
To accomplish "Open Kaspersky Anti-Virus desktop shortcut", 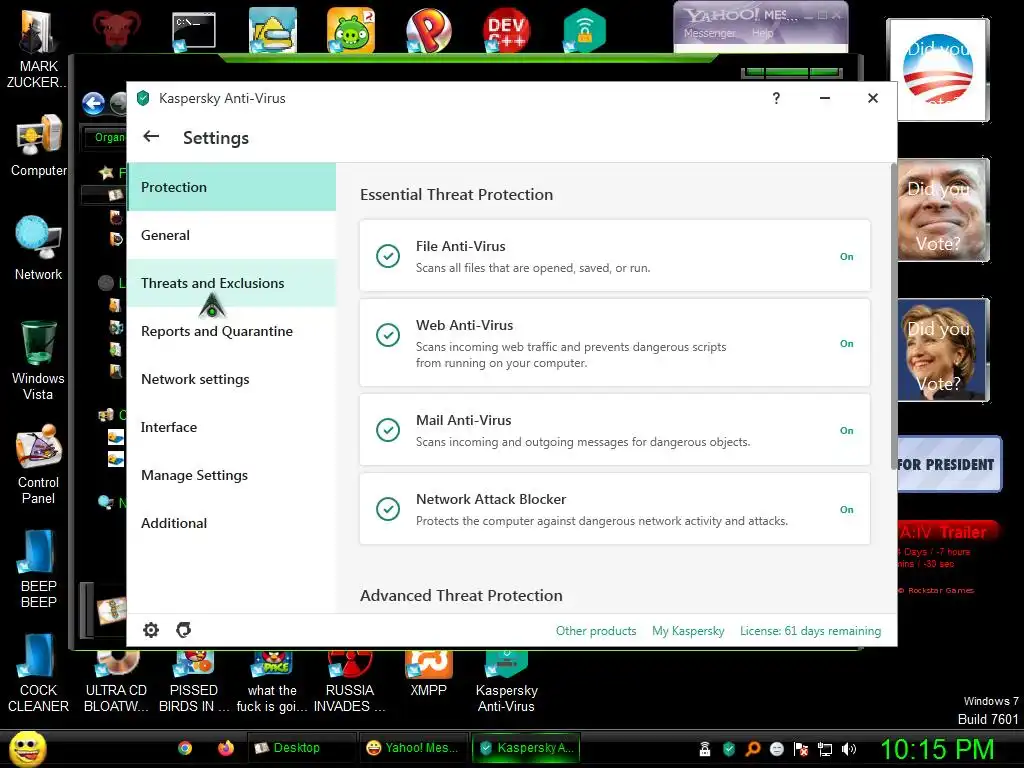I will point(507,682).
